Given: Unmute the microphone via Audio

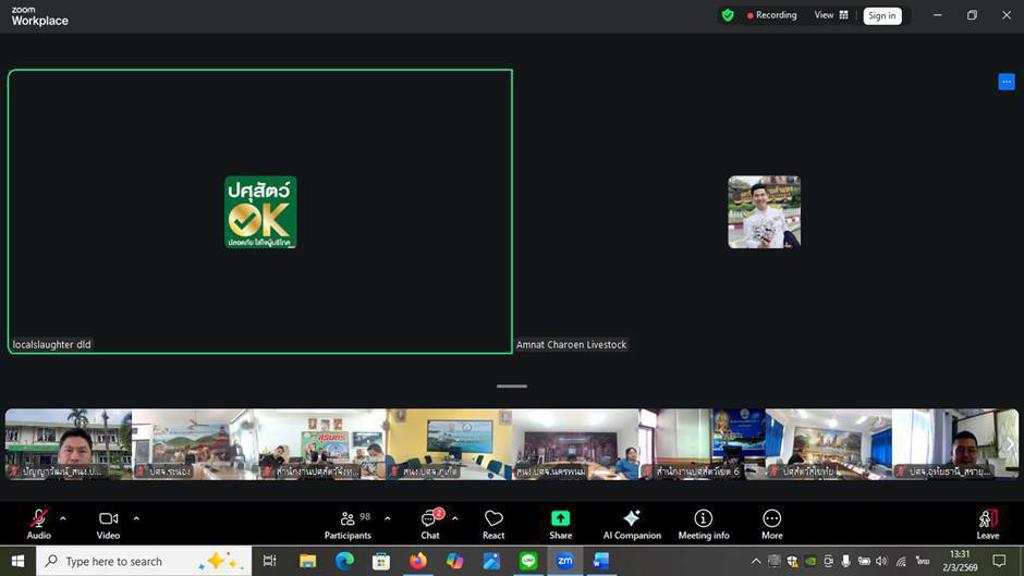Looking at the screenshot, I should (39, 522).
